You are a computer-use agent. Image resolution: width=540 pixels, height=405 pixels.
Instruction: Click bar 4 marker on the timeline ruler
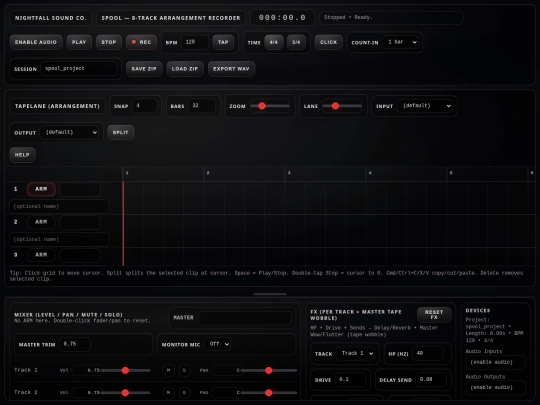click(x=370, y=173)
